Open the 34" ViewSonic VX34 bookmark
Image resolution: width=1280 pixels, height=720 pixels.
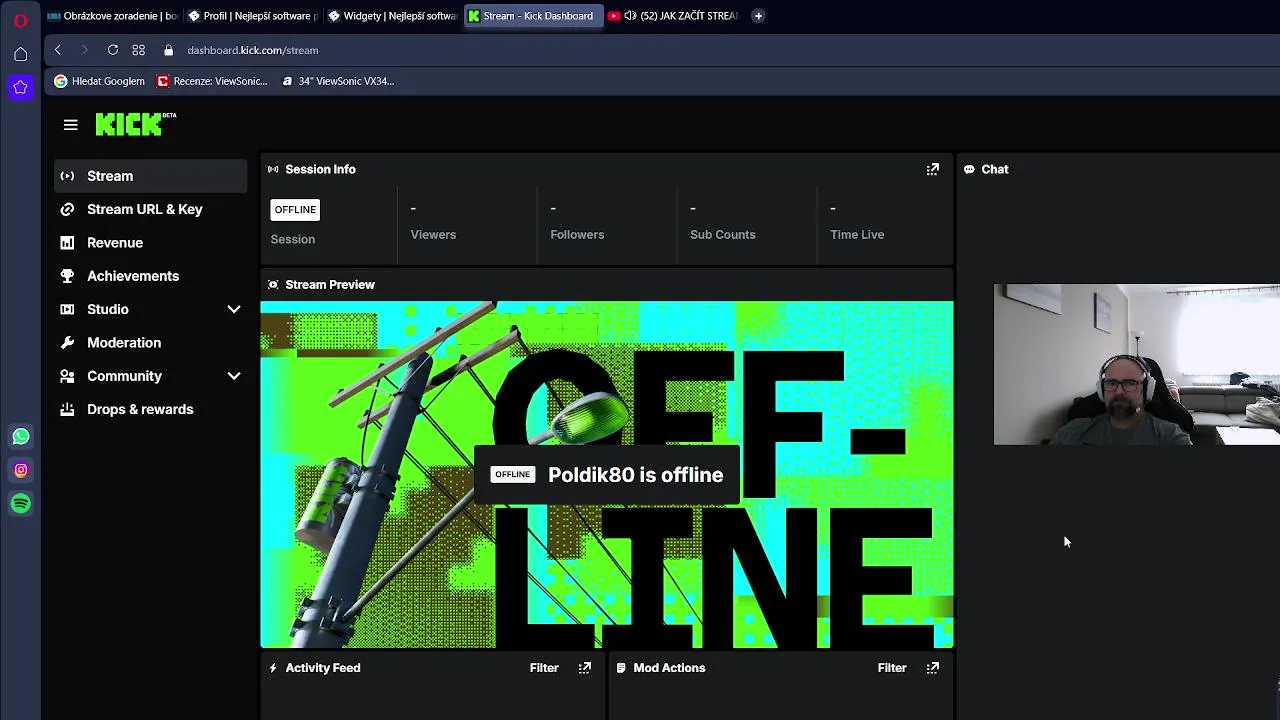pos(338,81)
